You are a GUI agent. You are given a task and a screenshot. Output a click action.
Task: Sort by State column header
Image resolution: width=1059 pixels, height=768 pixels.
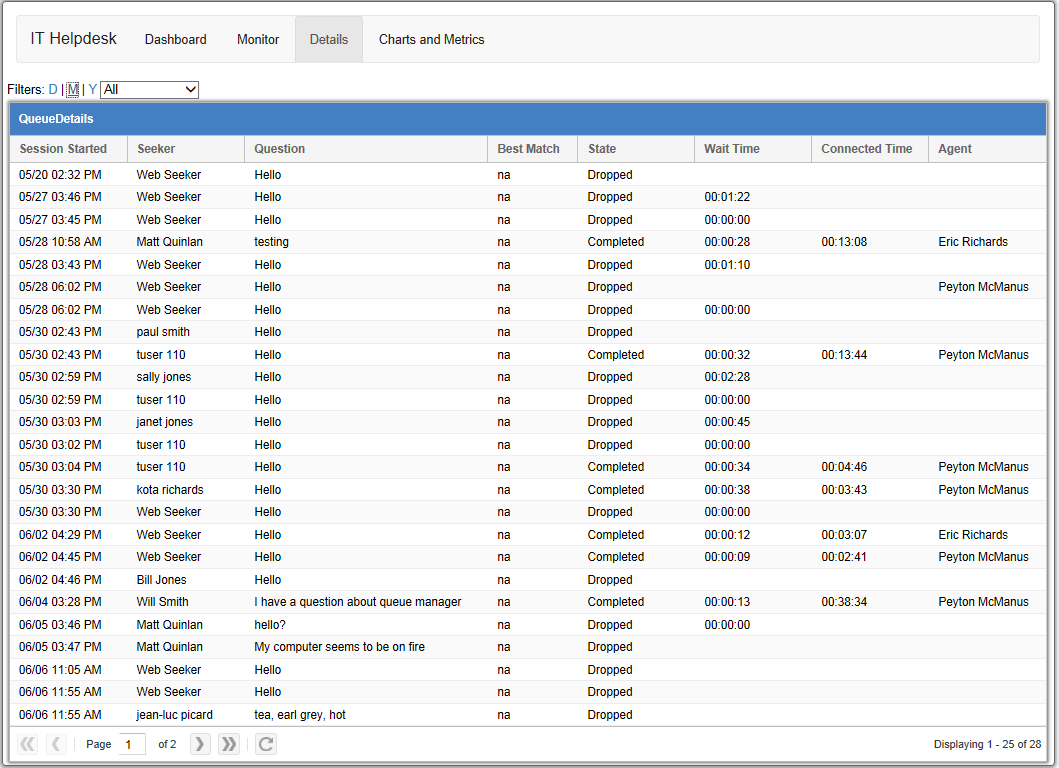[x=636, y=149]
